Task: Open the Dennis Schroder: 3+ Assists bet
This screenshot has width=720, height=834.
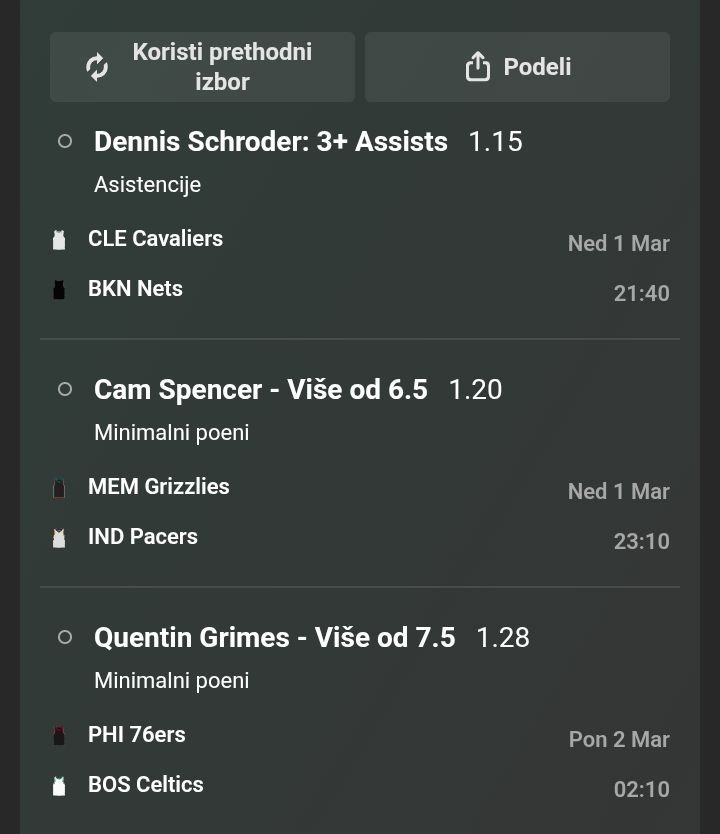Action: [270, 142]
